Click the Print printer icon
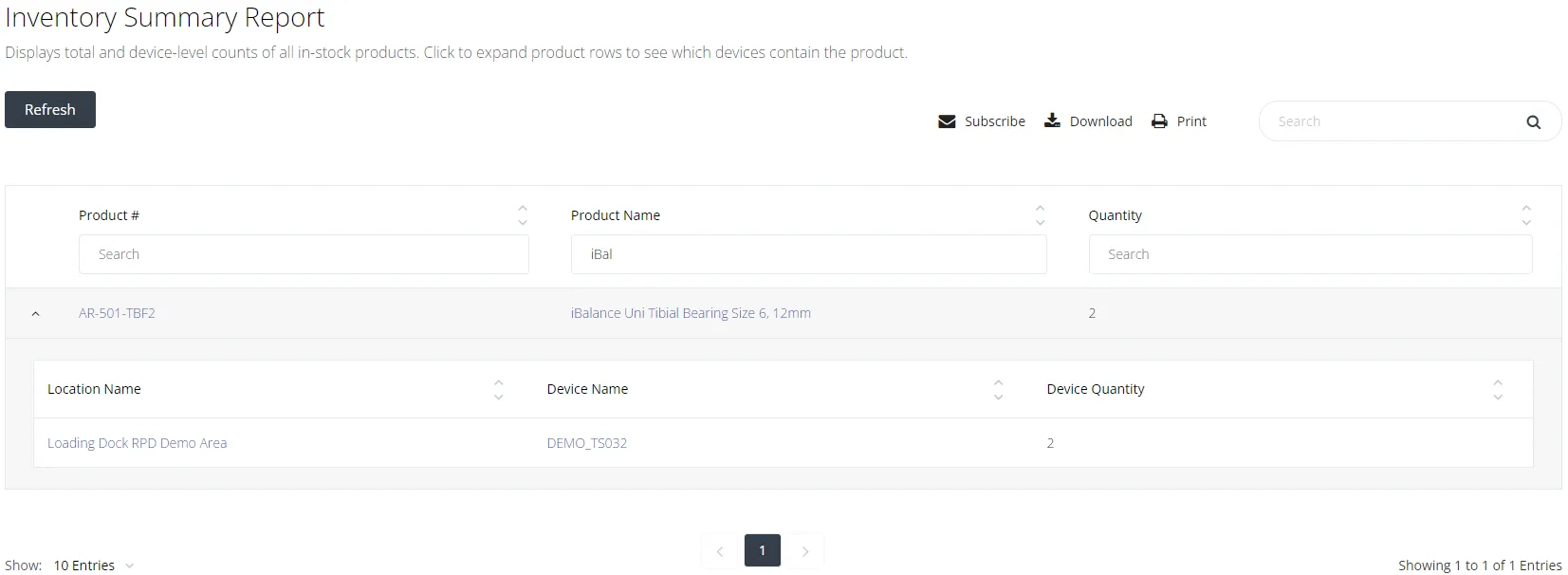 1159,121
